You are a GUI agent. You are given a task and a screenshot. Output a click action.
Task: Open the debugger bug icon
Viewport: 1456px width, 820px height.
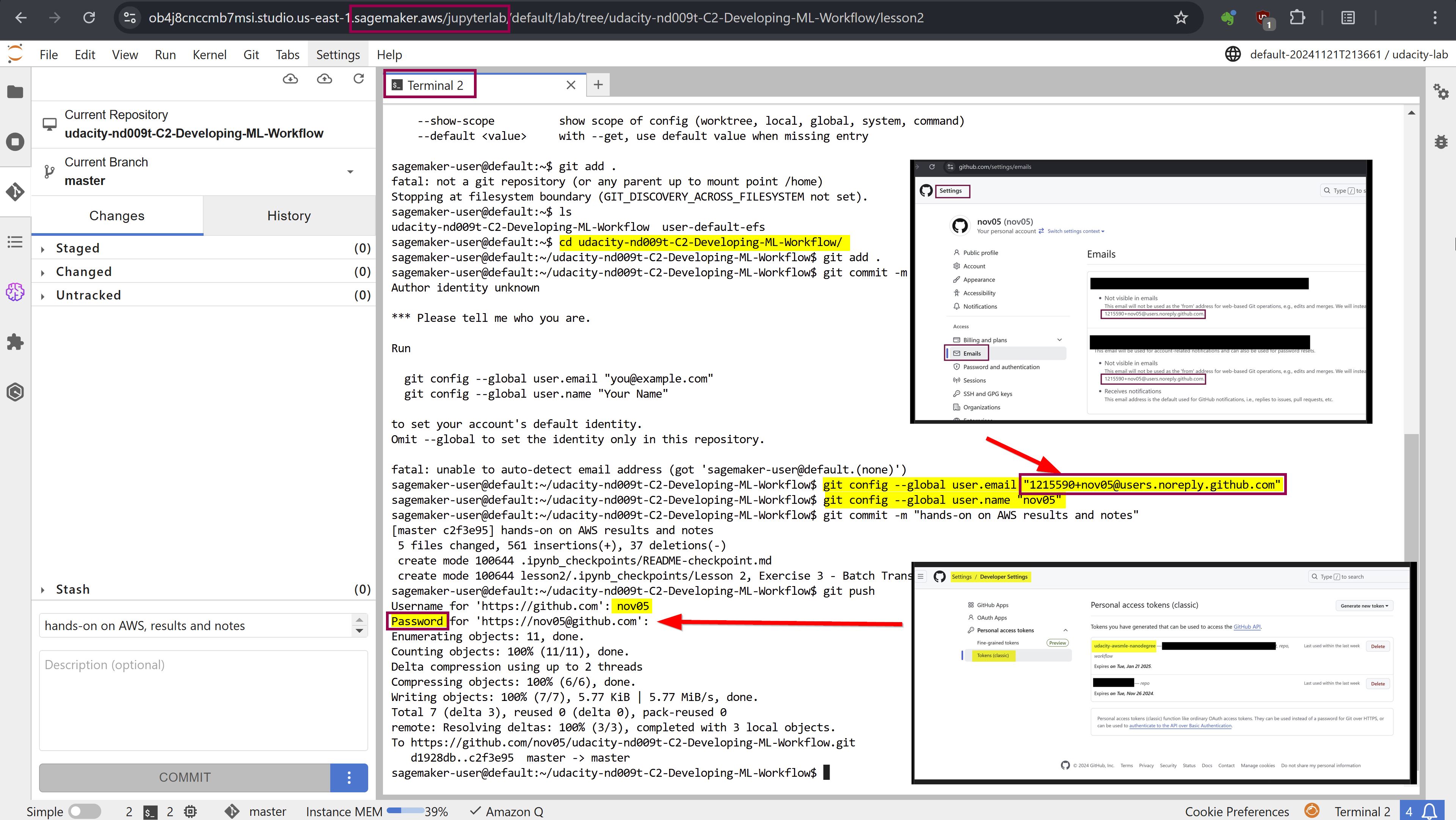pos(1441,141)
